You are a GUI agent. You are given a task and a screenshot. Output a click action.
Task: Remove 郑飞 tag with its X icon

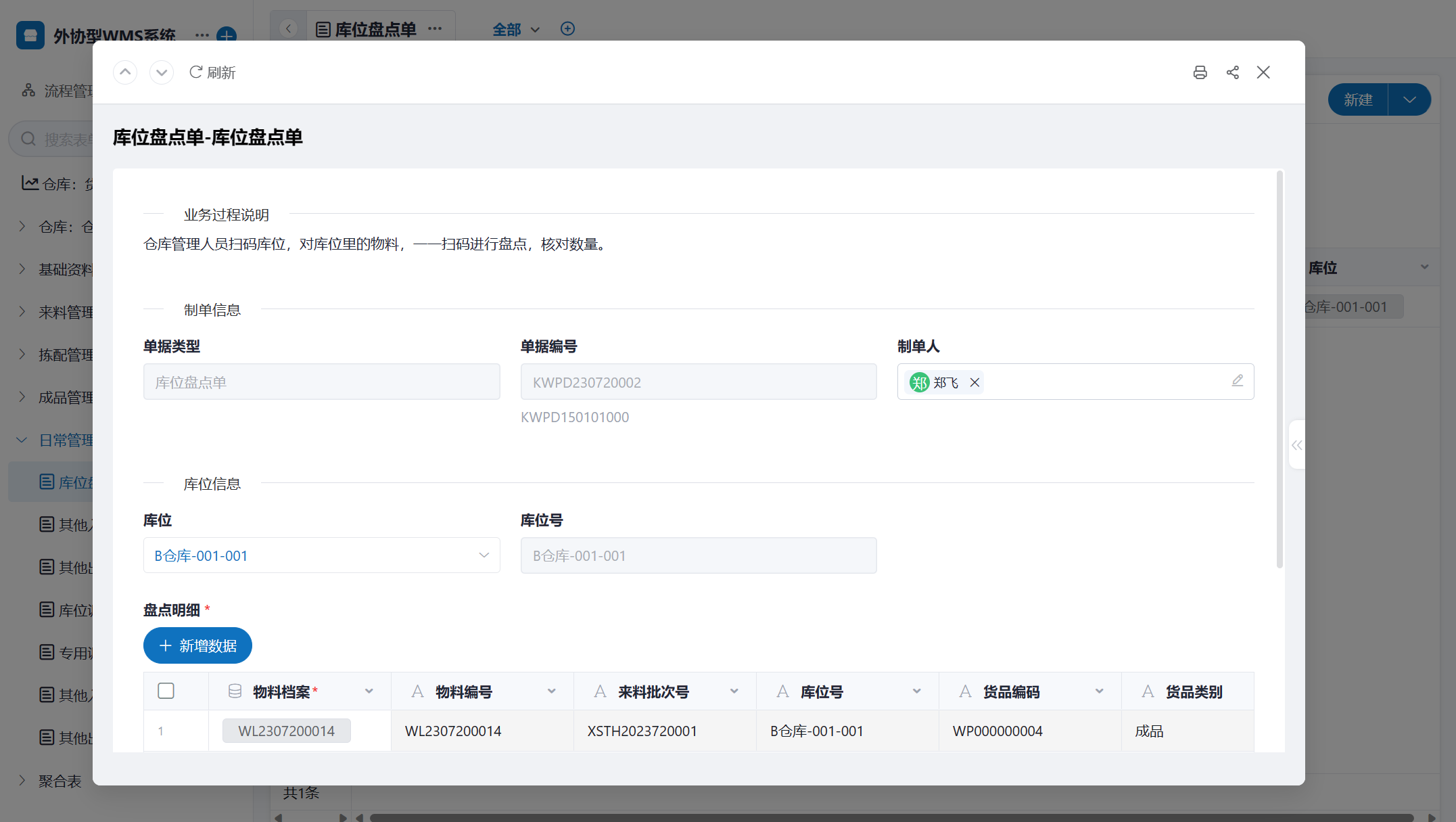[x=974, y=382]
